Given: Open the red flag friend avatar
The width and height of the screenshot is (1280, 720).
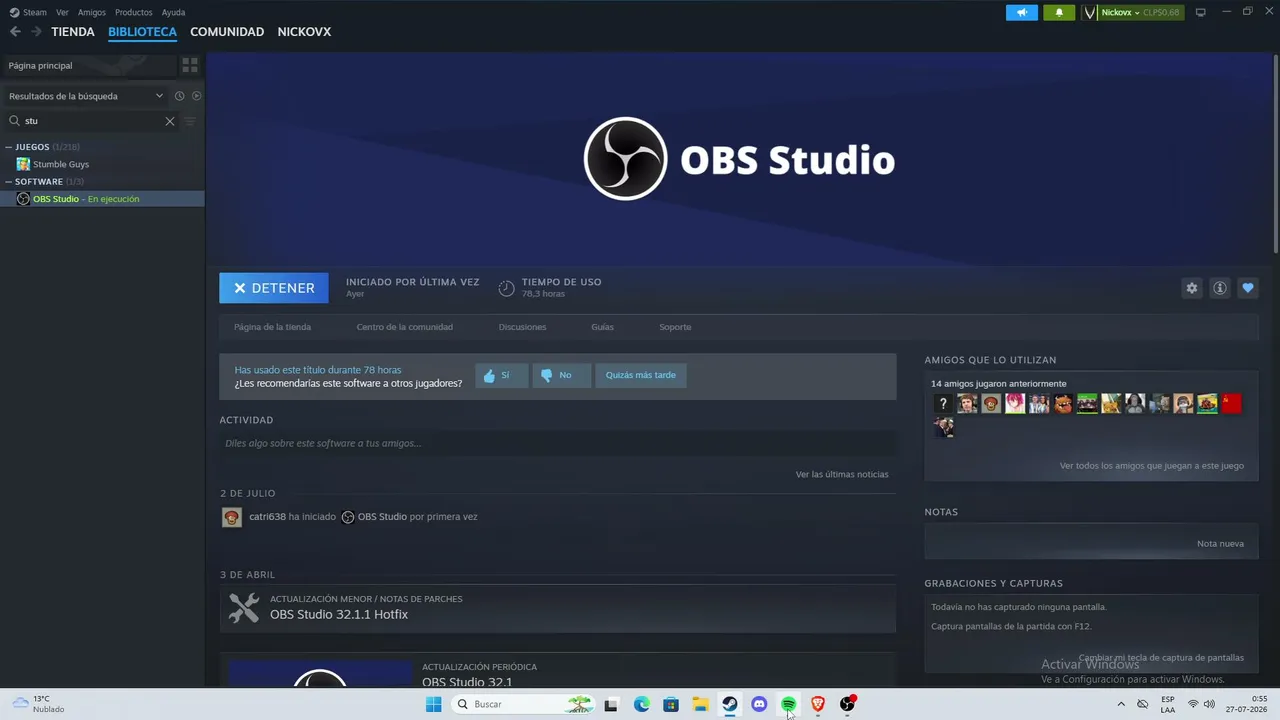Looking at the screenshot, I should point(1232,404).
